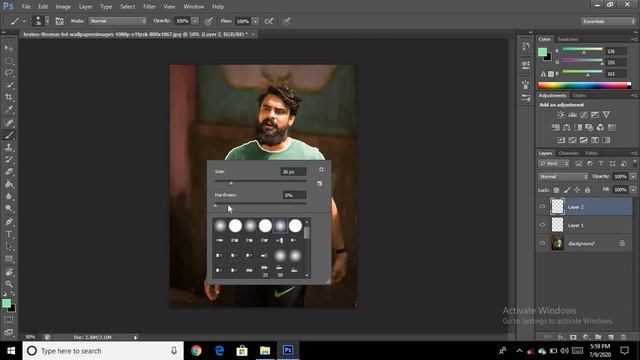Toggle lock all padlock
This screenshot has height=360, width=640.
pyautogui.click(x=587, y=190)
